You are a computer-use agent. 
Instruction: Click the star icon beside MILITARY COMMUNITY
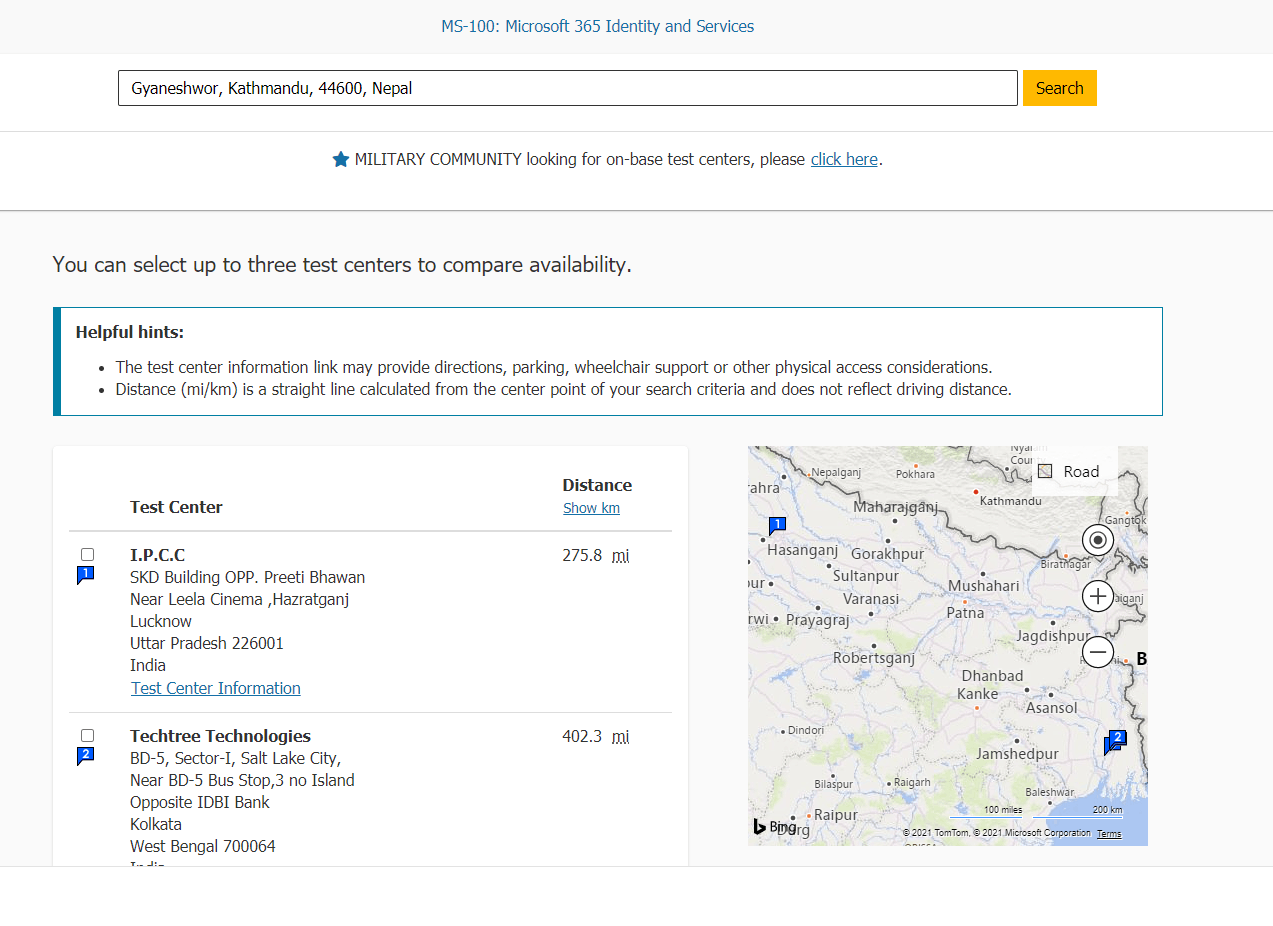click(341, 159)
